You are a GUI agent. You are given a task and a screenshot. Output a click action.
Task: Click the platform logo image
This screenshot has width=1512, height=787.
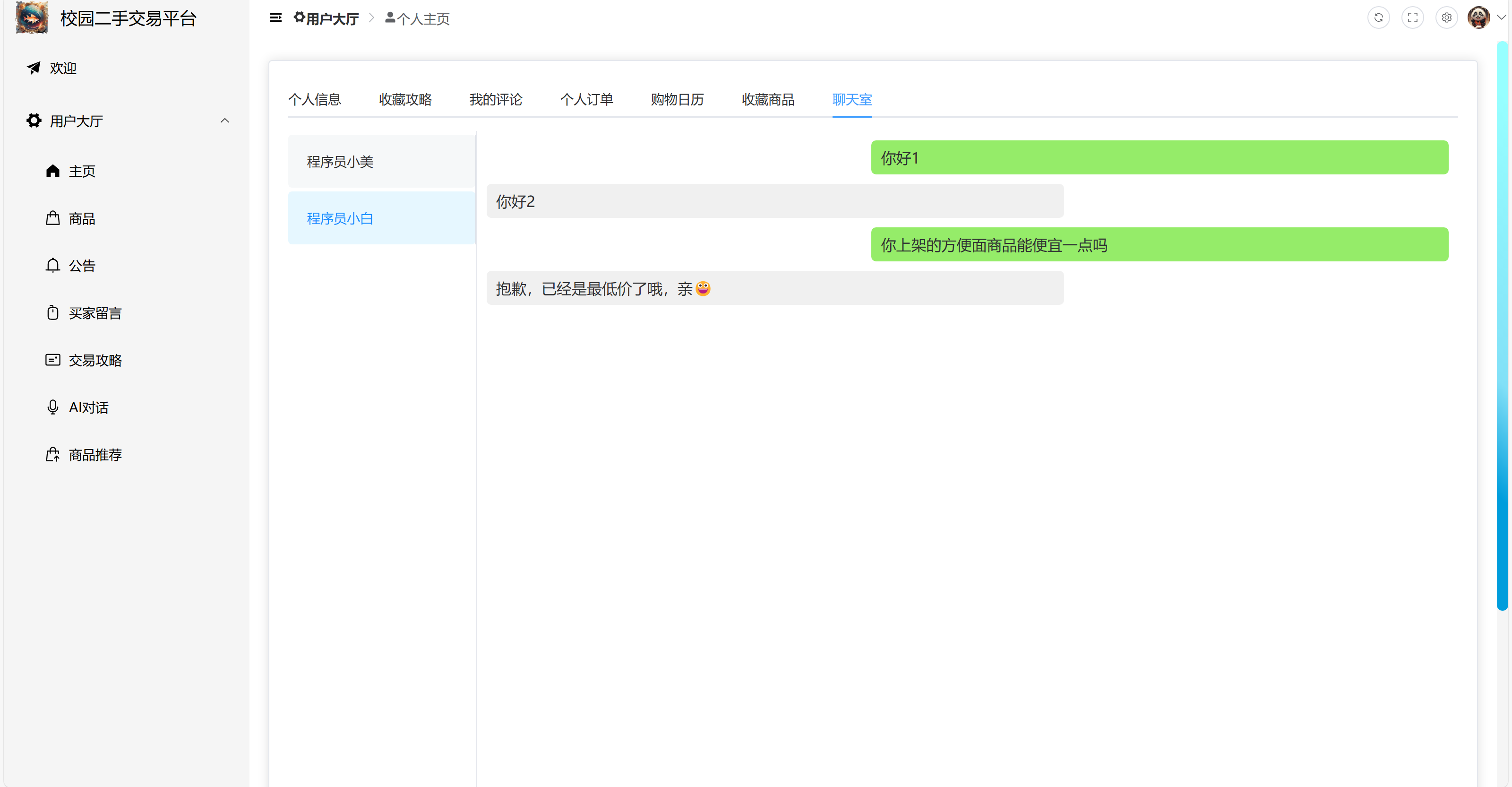click(32, 17)
